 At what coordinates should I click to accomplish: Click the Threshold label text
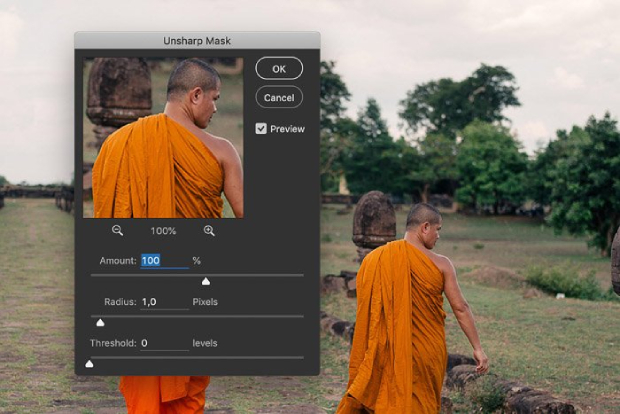coord(112,343)
